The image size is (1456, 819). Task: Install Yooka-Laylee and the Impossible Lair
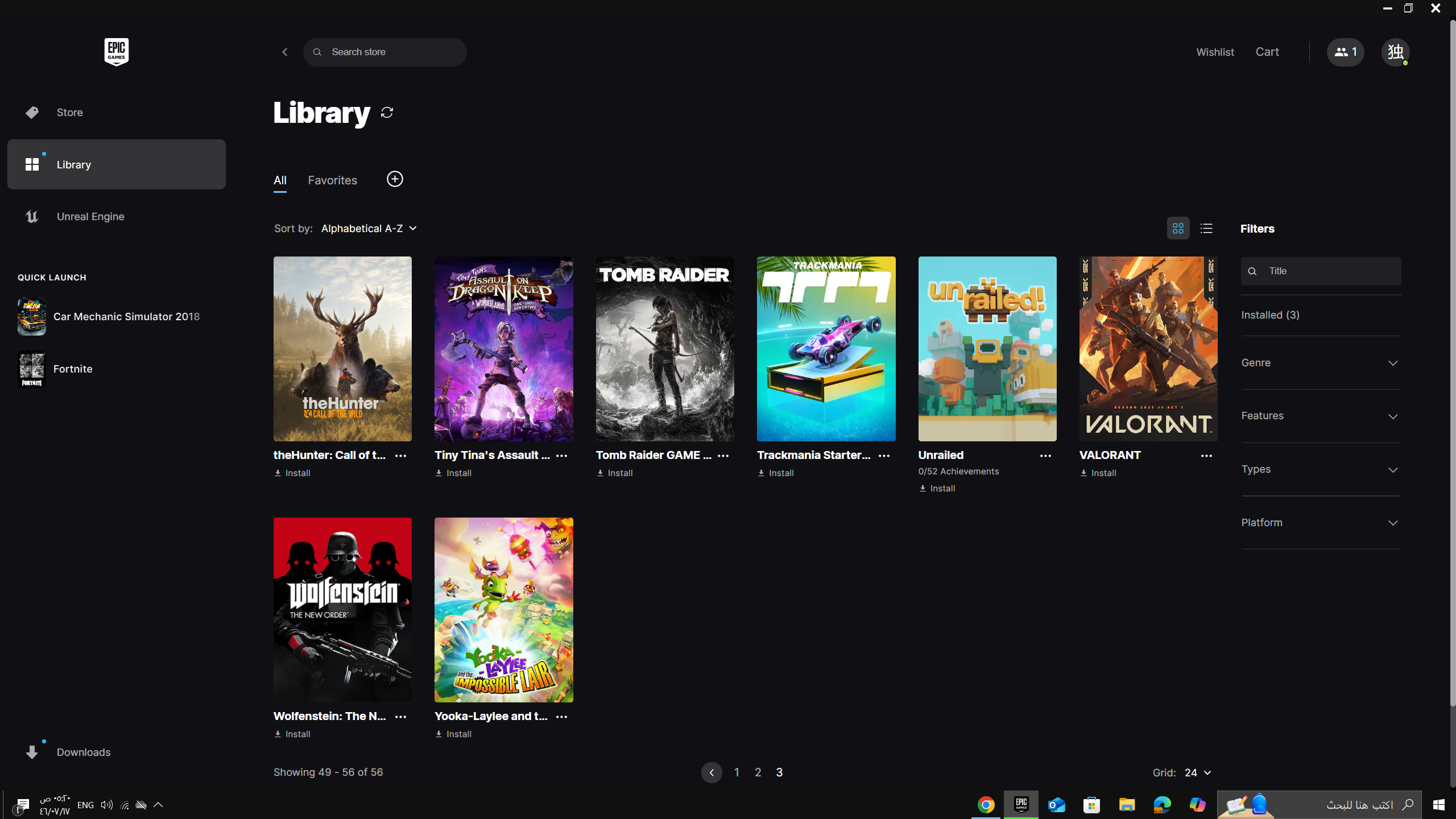pyautogui.click(x=453, y=734)
